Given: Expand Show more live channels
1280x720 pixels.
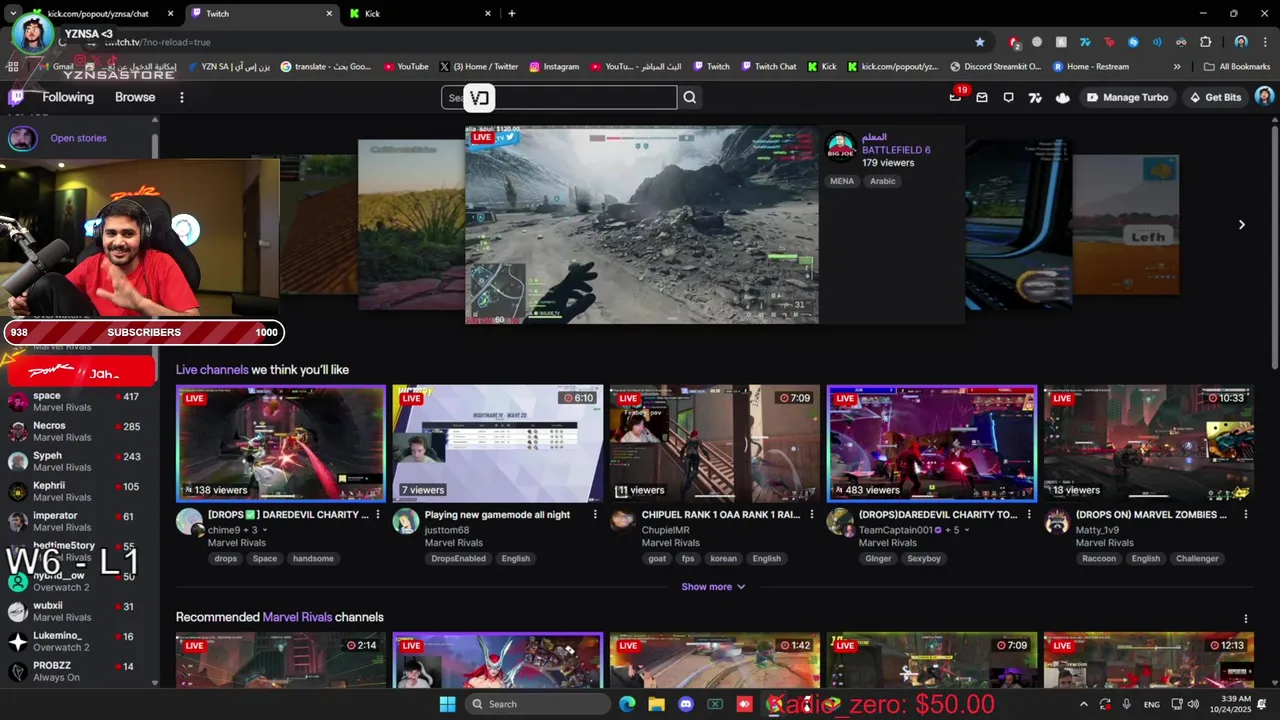Looking at the screenshot, I should point(713,587).
